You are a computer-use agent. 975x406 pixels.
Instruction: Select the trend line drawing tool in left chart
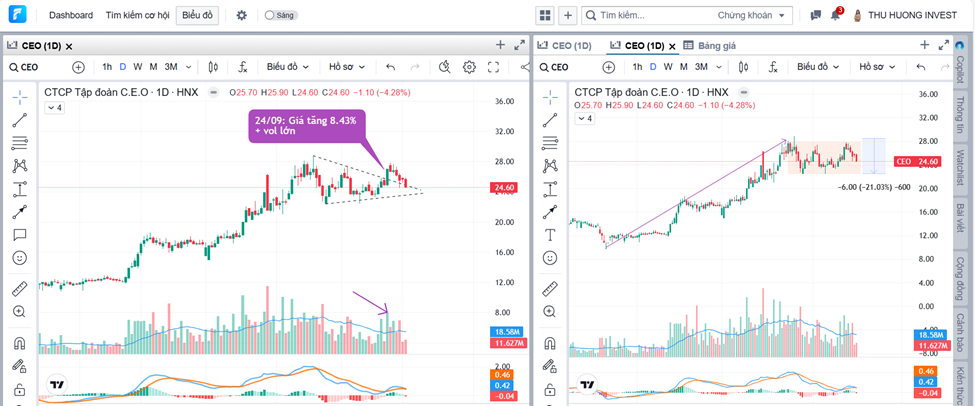pos(19,120)
